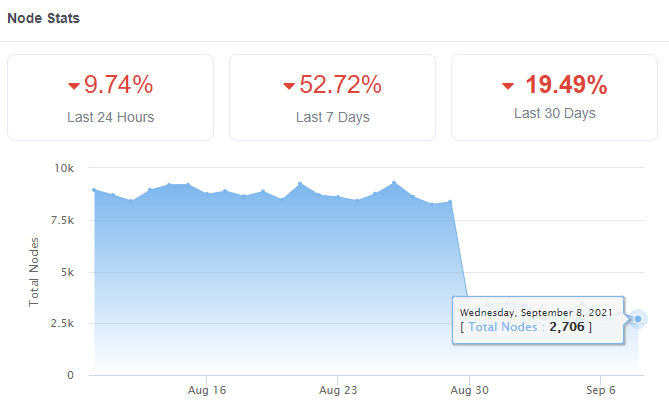Select the 9.74% change value

click(x=118, y=84)
